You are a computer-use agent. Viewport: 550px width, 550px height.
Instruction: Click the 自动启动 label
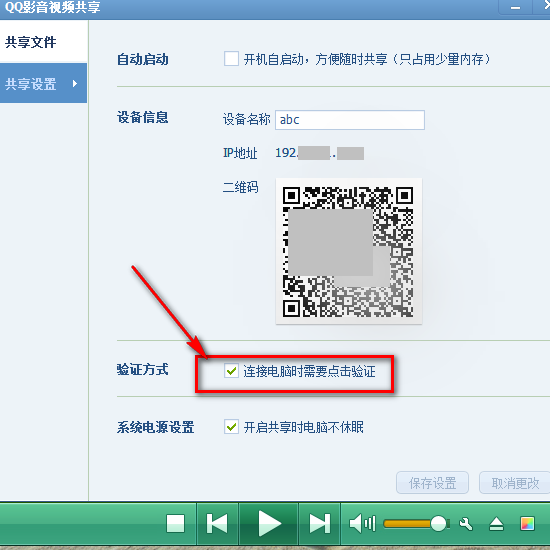click(x=142, y=59)
